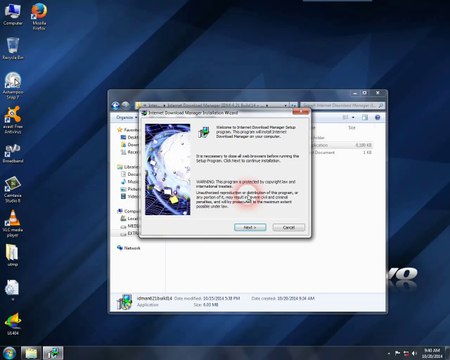This screenshot has width=450, height=360.
Task: Open the clock showing 9:40 AM
Action: click(x=432, y=353)
